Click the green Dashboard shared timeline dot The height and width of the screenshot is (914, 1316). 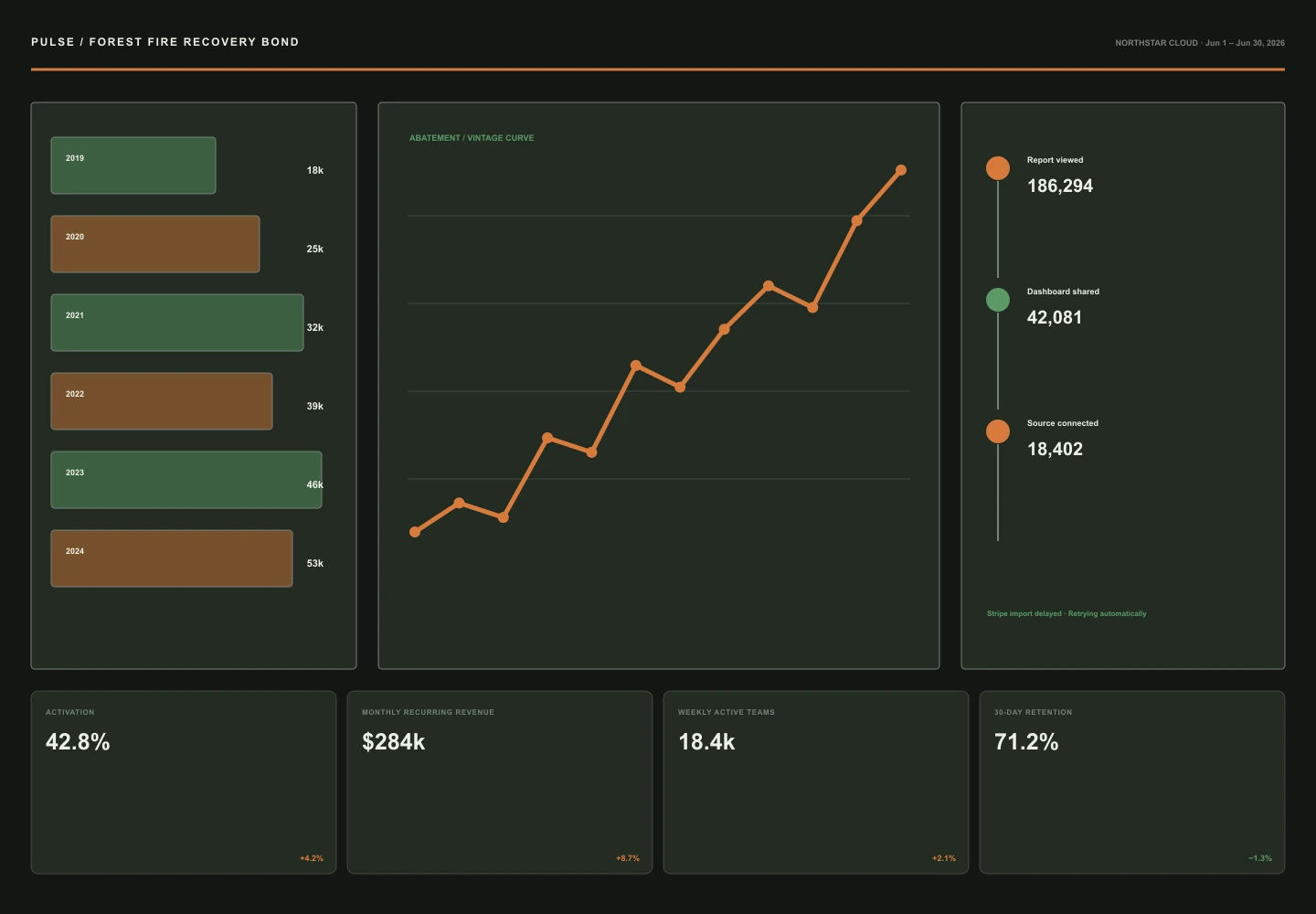coord(998,300)
